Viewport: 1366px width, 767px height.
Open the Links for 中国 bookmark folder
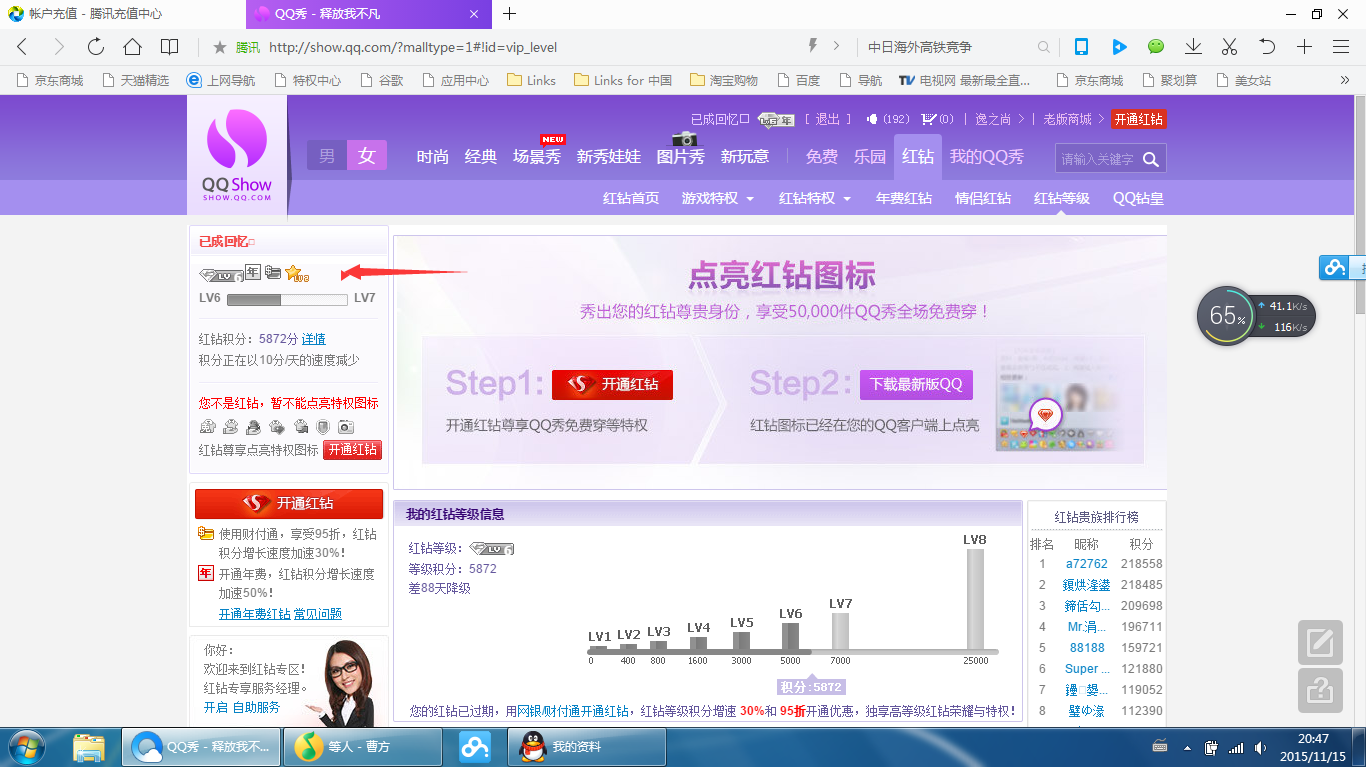click(x=623, y=80)
